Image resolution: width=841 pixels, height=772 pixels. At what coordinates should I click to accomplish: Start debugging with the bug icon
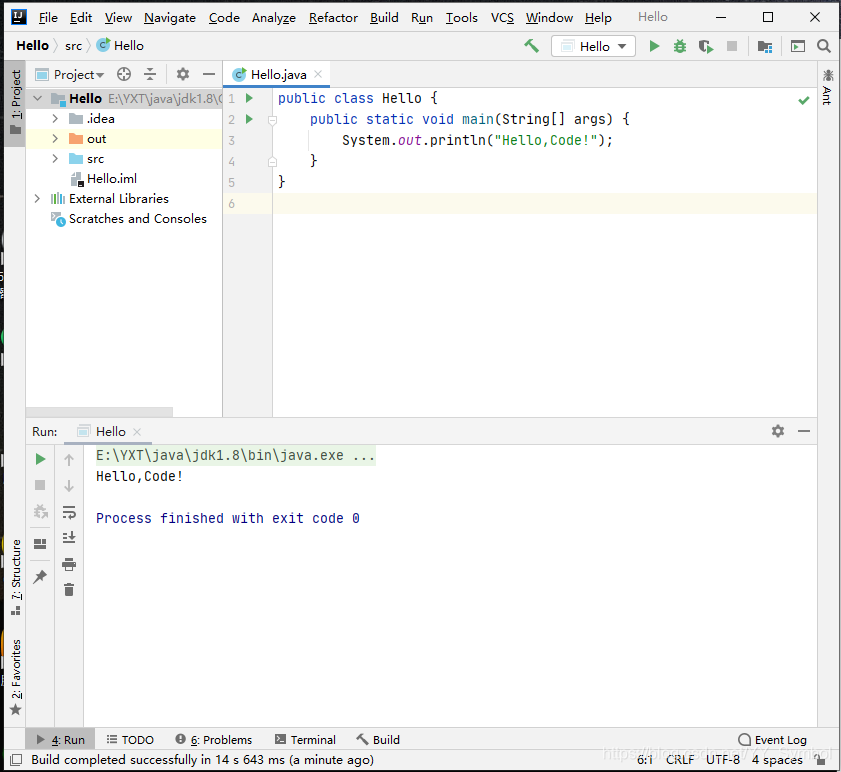(680, 46)
